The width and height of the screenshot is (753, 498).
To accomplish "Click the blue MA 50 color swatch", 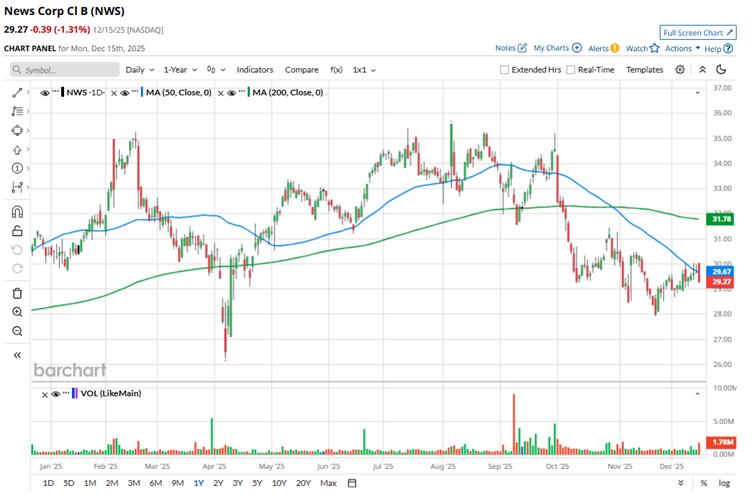I will pos(142,93).
